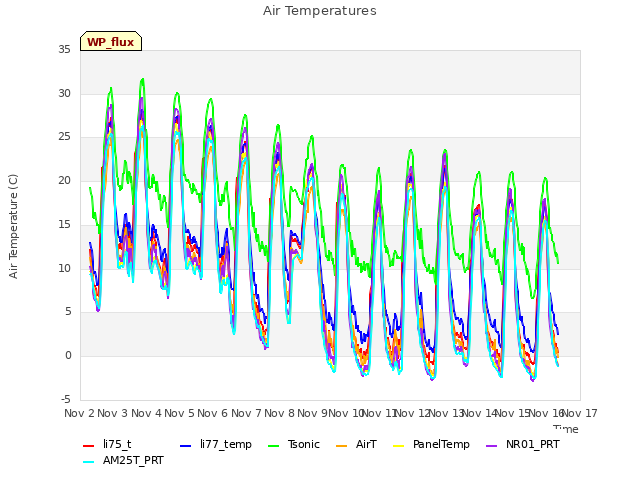Image resolution: width=640 pixels, height=480 pixels.
Task: Click the li75_t legend label
Action: (117, 444)
